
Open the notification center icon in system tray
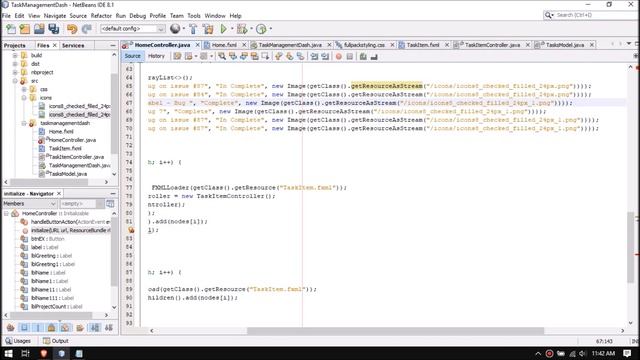627,353
